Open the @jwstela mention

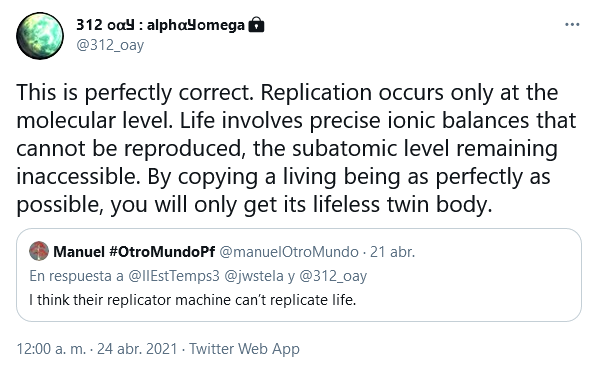pos(254,276)
